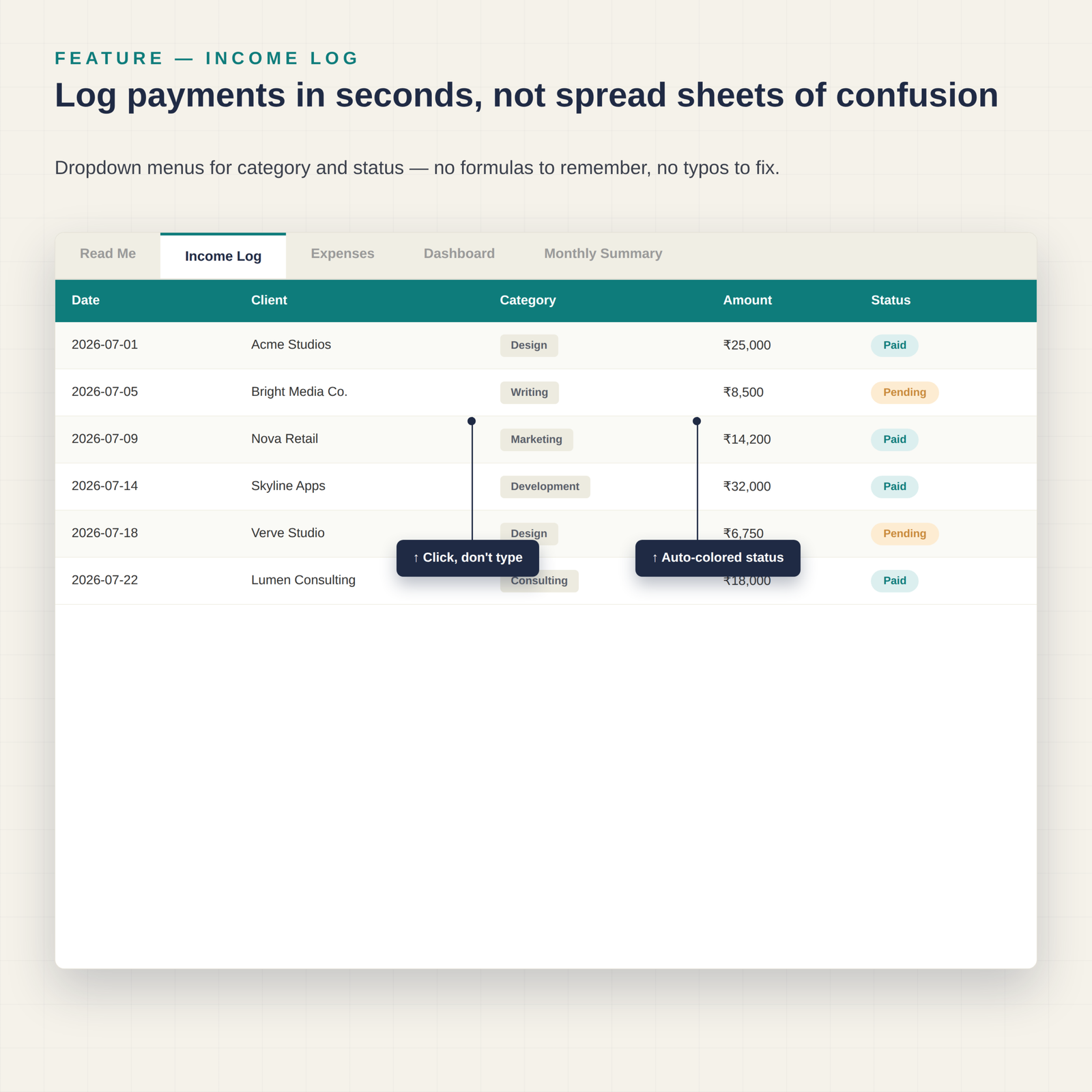Click the Paid status for Acme Studios
The height and width of the screenshot is (1092, 1092).
tap(895, 345)
